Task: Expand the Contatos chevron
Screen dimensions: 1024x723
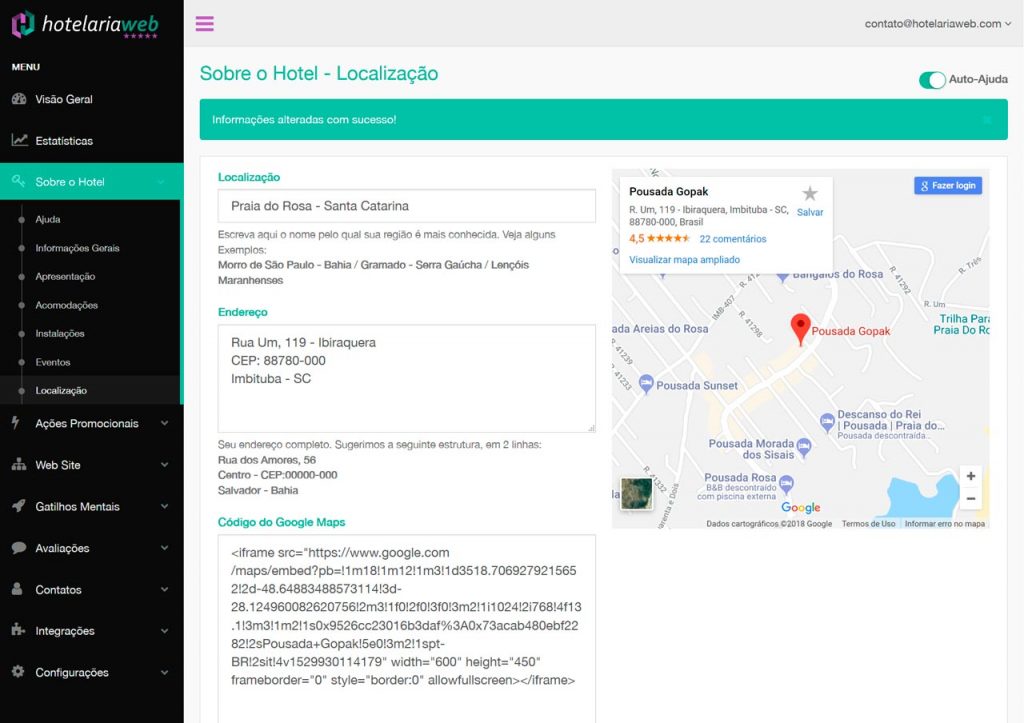Action: click(165, 589)
